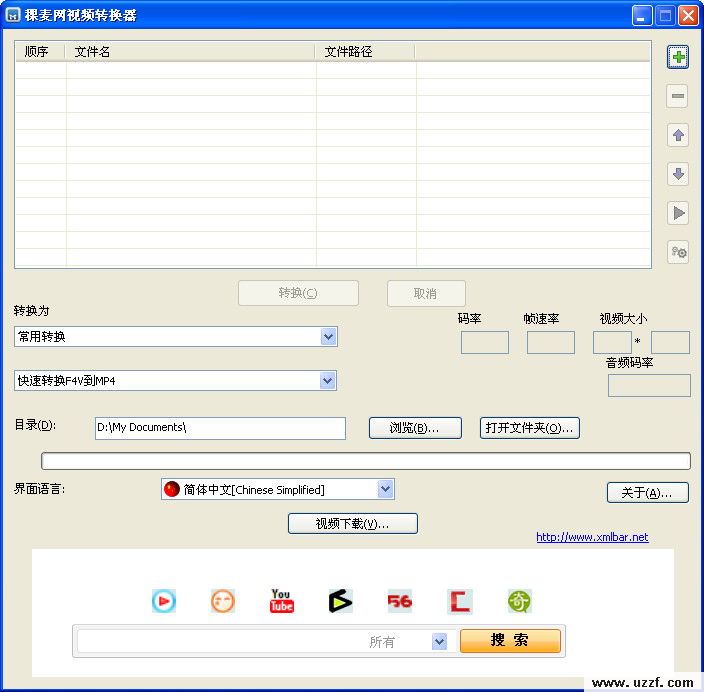The width and height of the screenshot is (704, 692).
Task: Click the orange face video site icon
Action: tap(223, 601)
